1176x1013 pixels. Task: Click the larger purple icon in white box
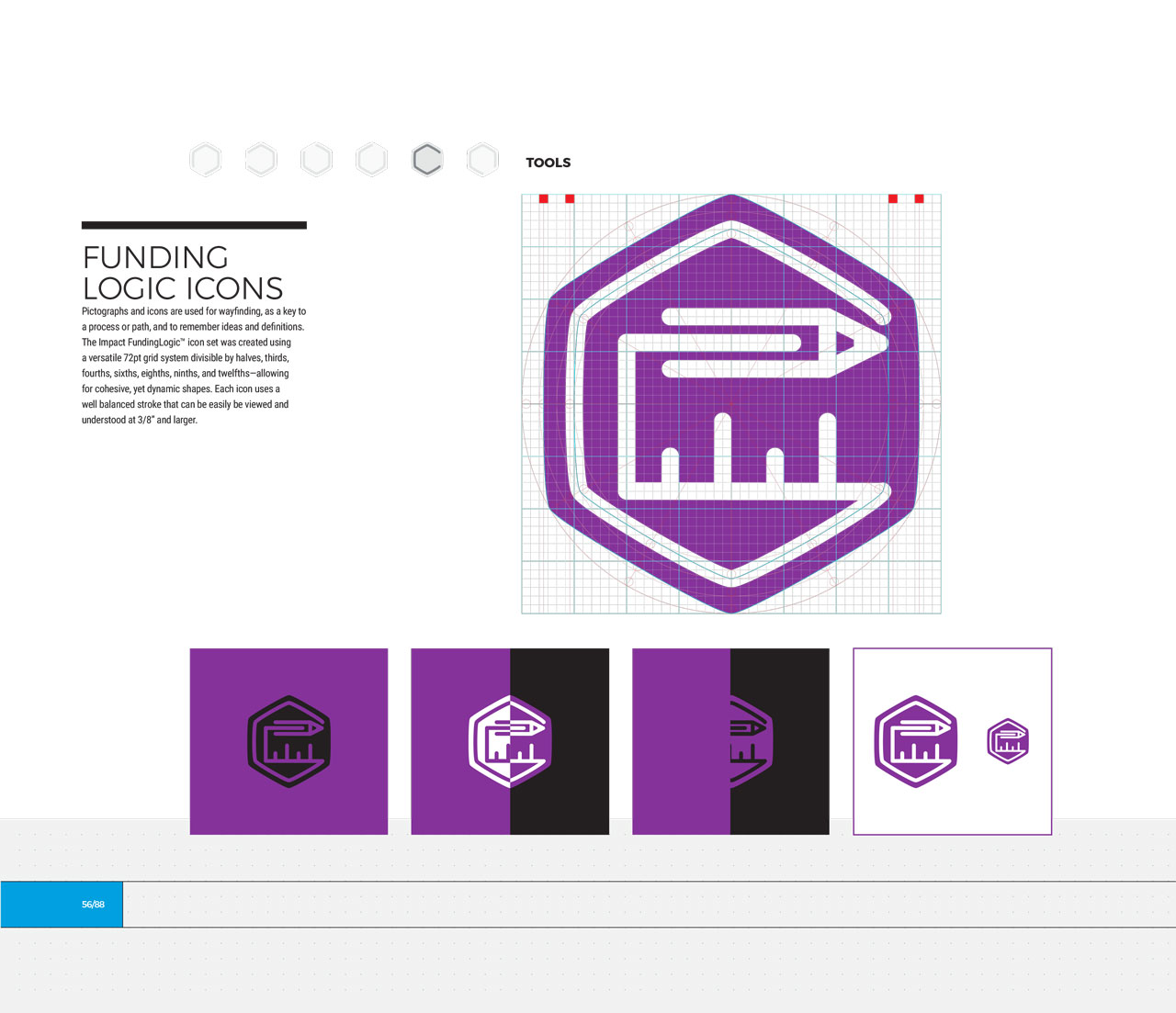point(916,741)
